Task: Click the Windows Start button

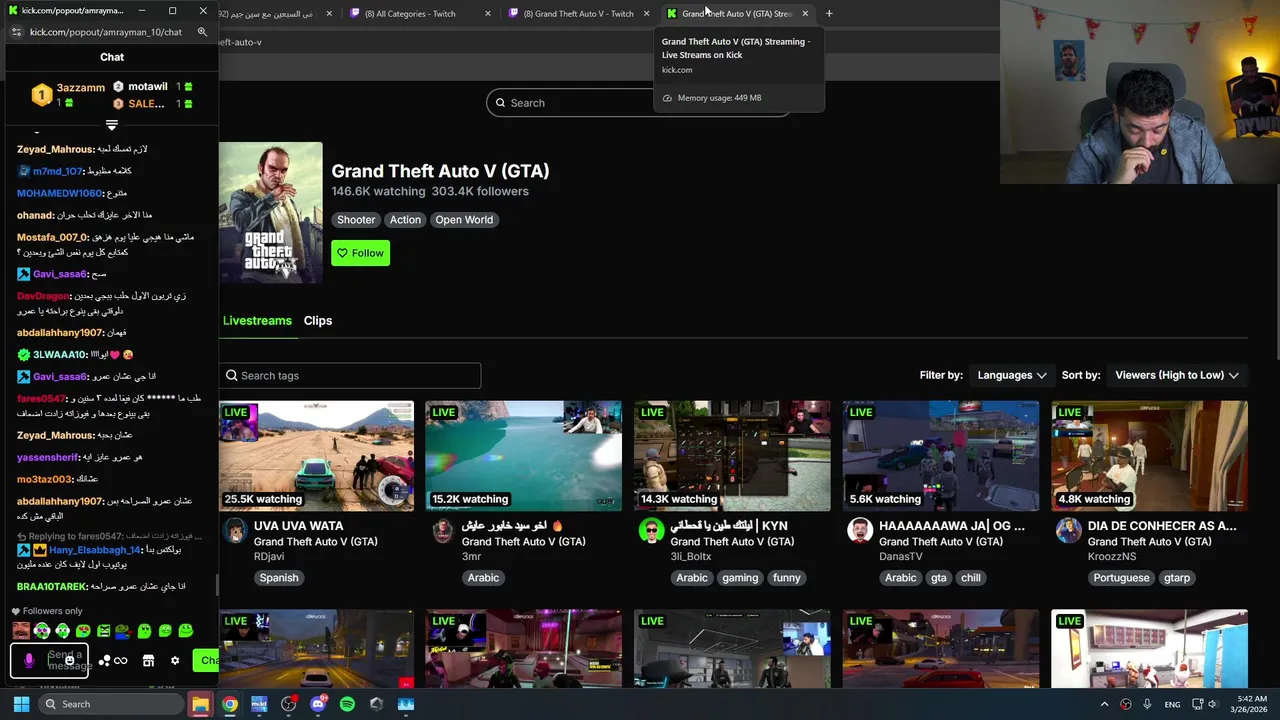Action: point(21,704)
